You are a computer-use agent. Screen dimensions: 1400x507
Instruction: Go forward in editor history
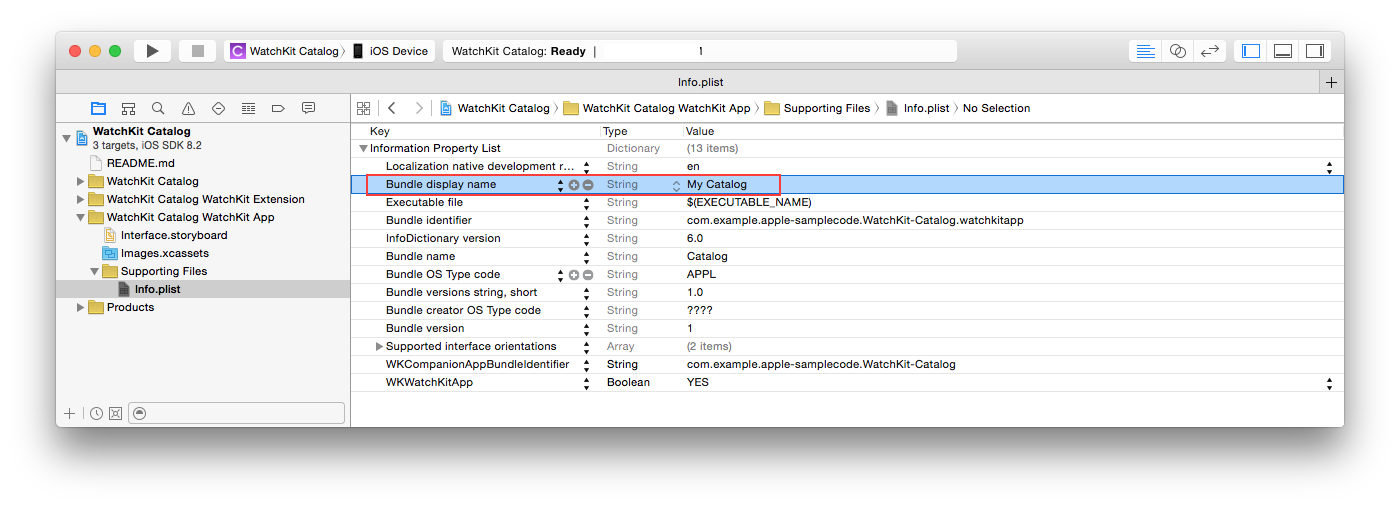click(x=418, y=108)
